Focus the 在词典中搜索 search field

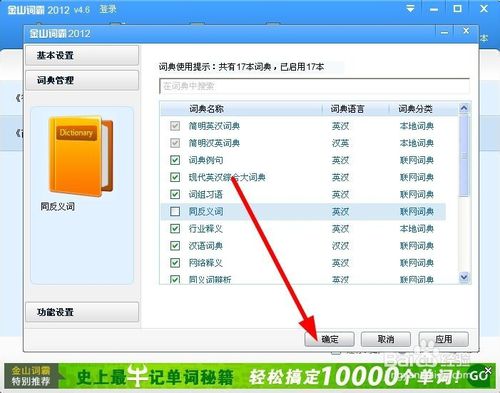pyautogui.click(x=314, y=86)
